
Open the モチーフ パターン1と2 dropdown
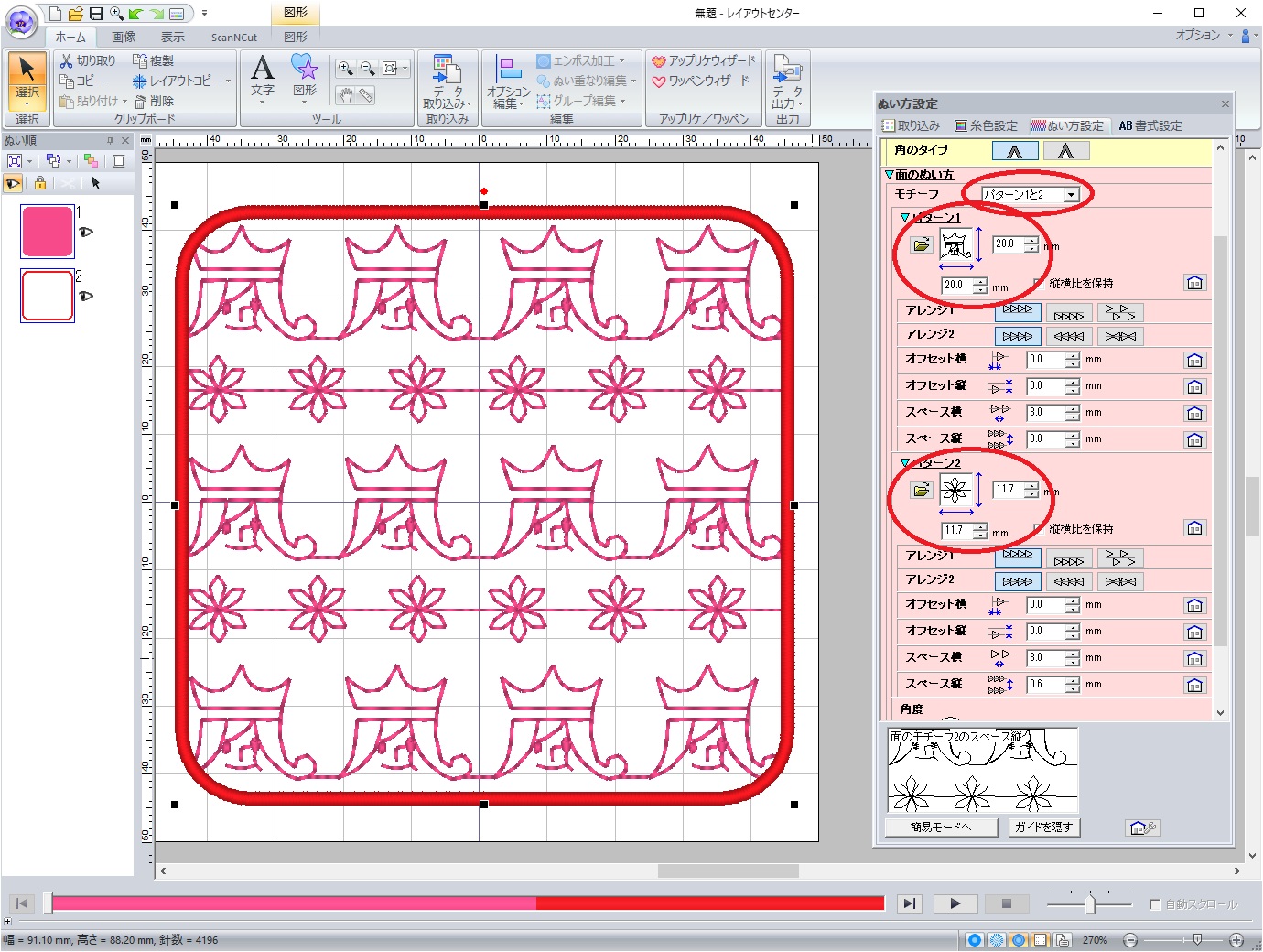tap(1070, 195)
